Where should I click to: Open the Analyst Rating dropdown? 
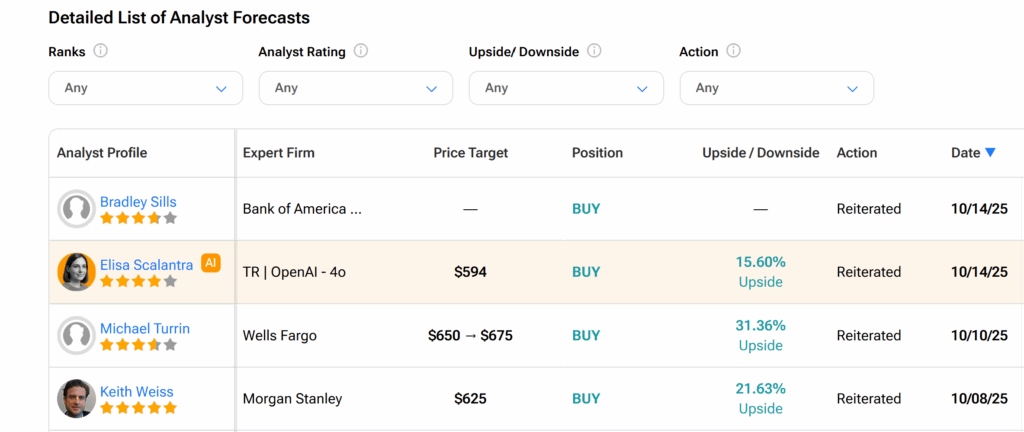coord(355,88)
